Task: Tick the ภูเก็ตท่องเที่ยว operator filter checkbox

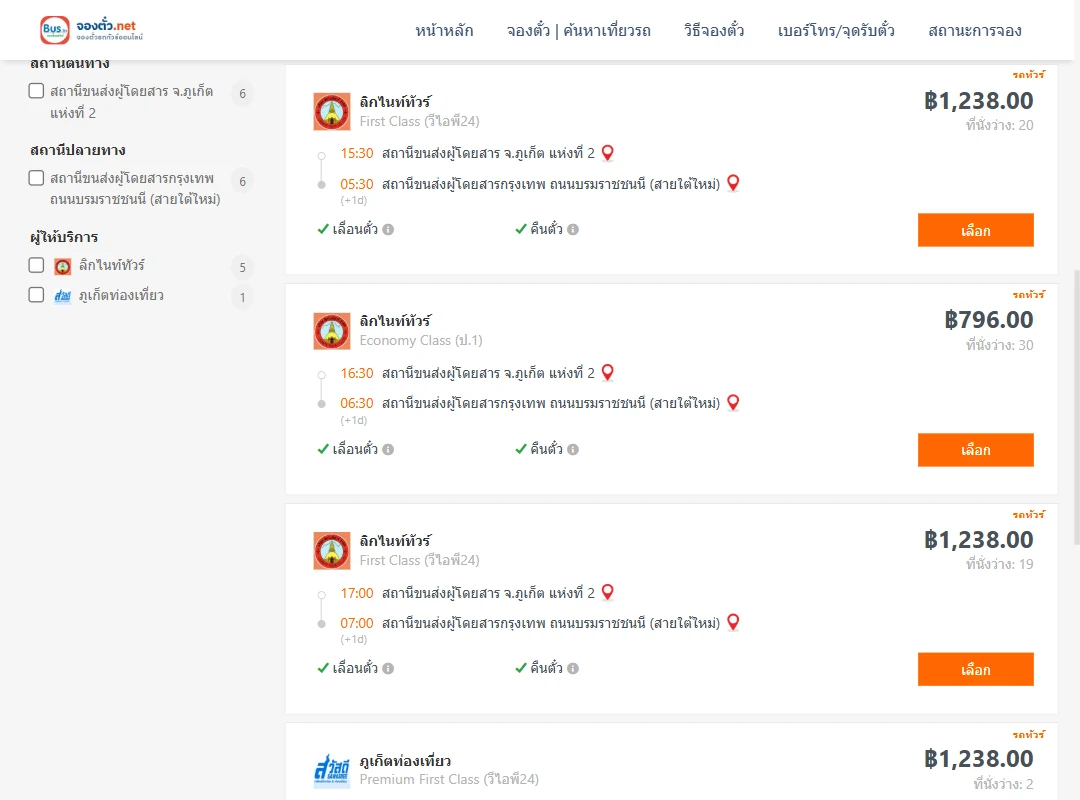Action: [x=37, y=295]
